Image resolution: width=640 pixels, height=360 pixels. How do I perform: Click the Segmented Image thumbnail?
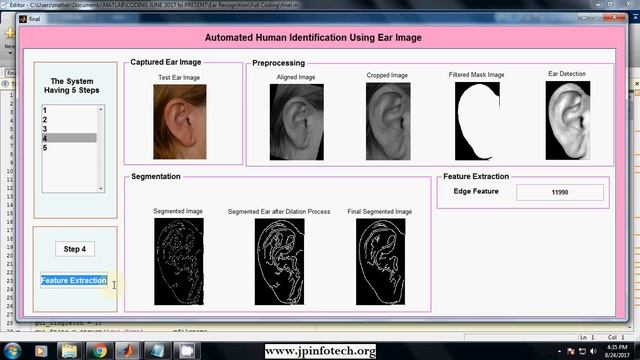point(179,261)
